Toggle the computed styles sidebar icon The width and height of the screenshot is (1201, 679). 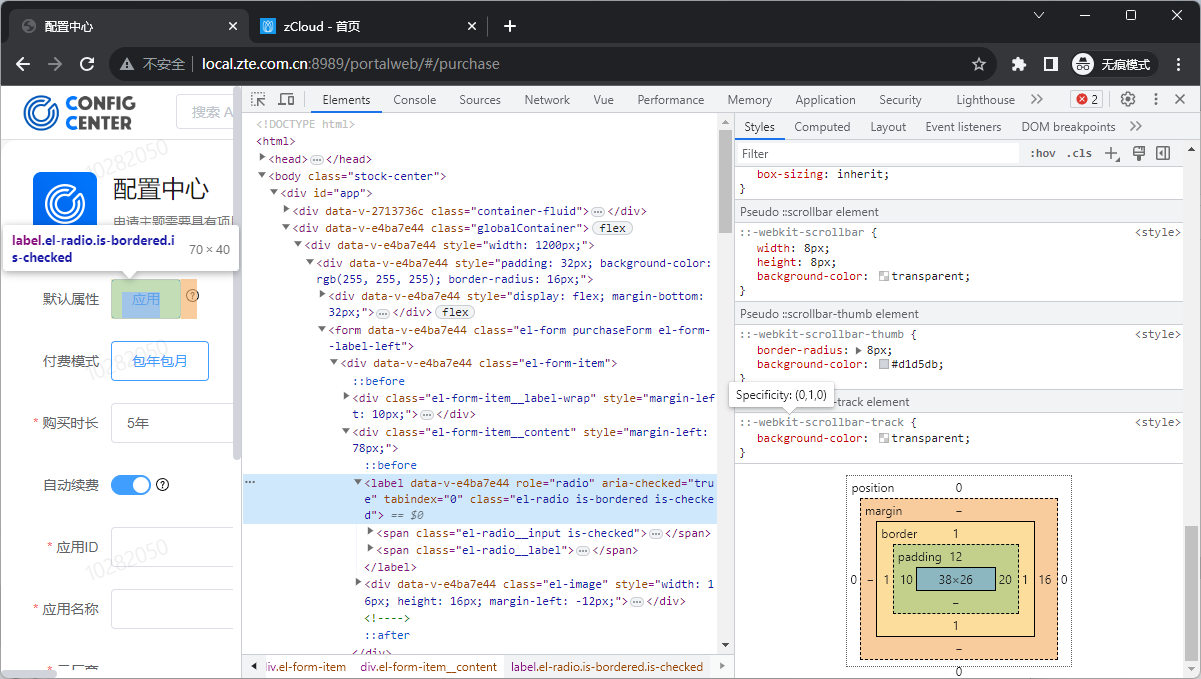click(1163, 153)
